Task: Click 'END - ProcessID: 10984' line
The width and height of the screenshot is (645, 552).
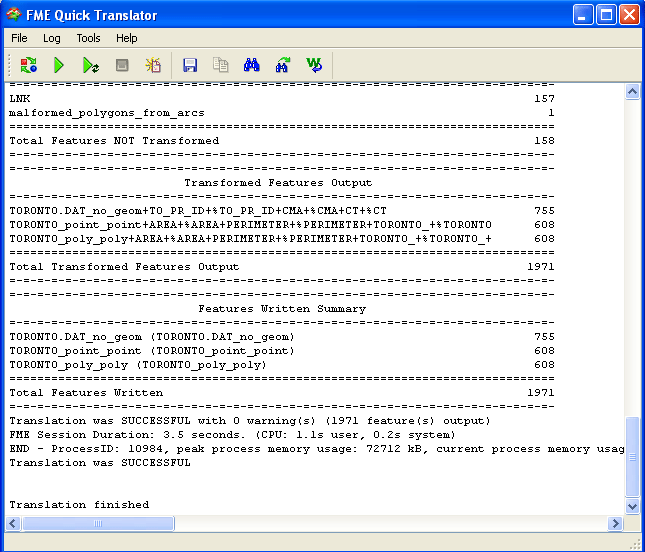Action: pos(317,449)
